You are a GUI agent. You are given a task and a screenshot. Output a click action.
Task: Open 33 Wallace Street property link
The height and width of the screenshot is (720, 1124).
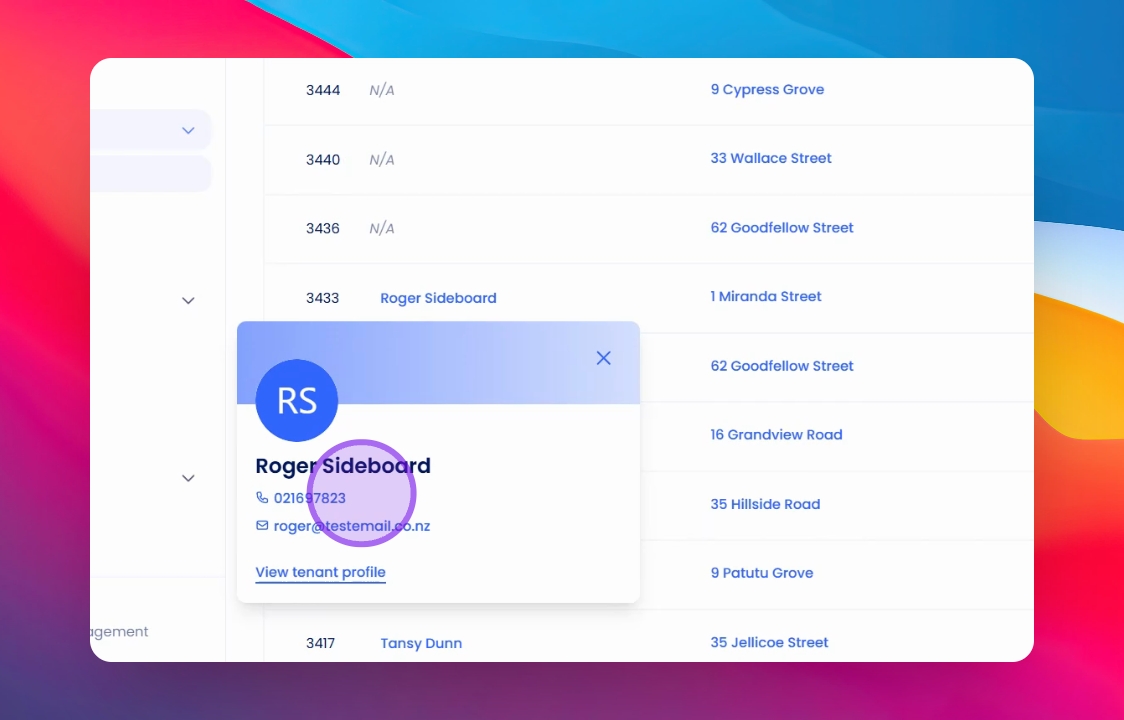pos(771,158)
